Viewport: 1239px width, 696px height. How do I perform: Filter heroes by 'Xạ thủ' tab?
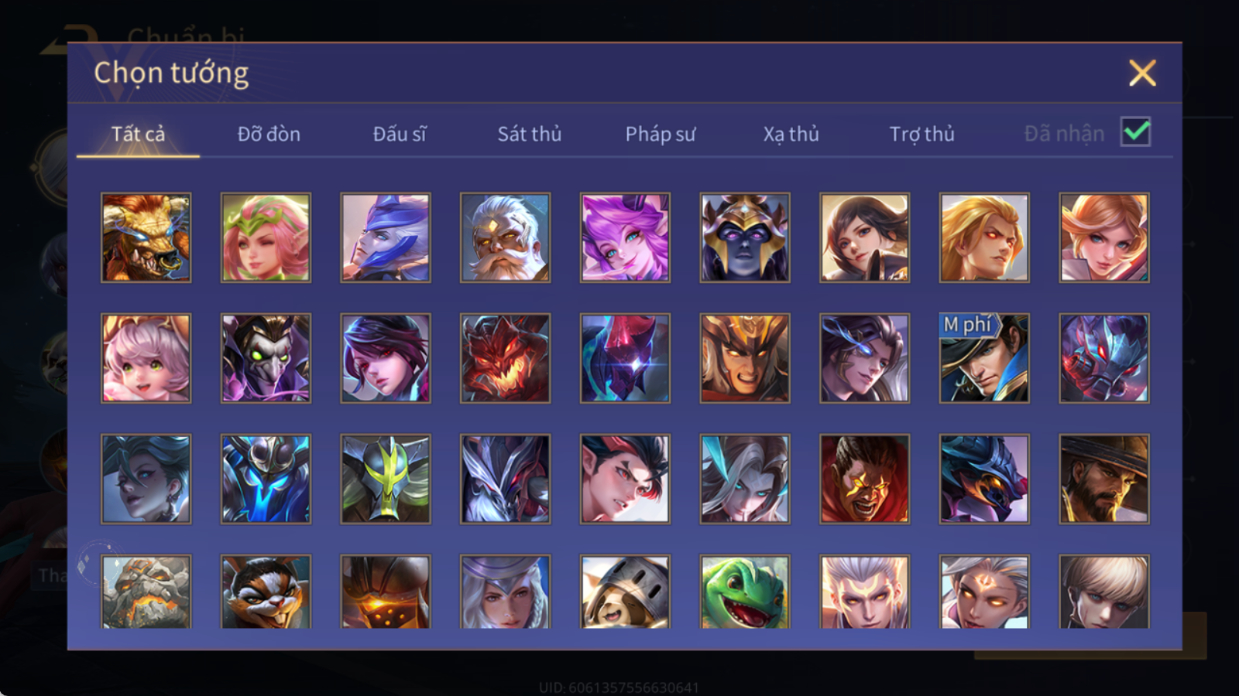click(791, 134)
